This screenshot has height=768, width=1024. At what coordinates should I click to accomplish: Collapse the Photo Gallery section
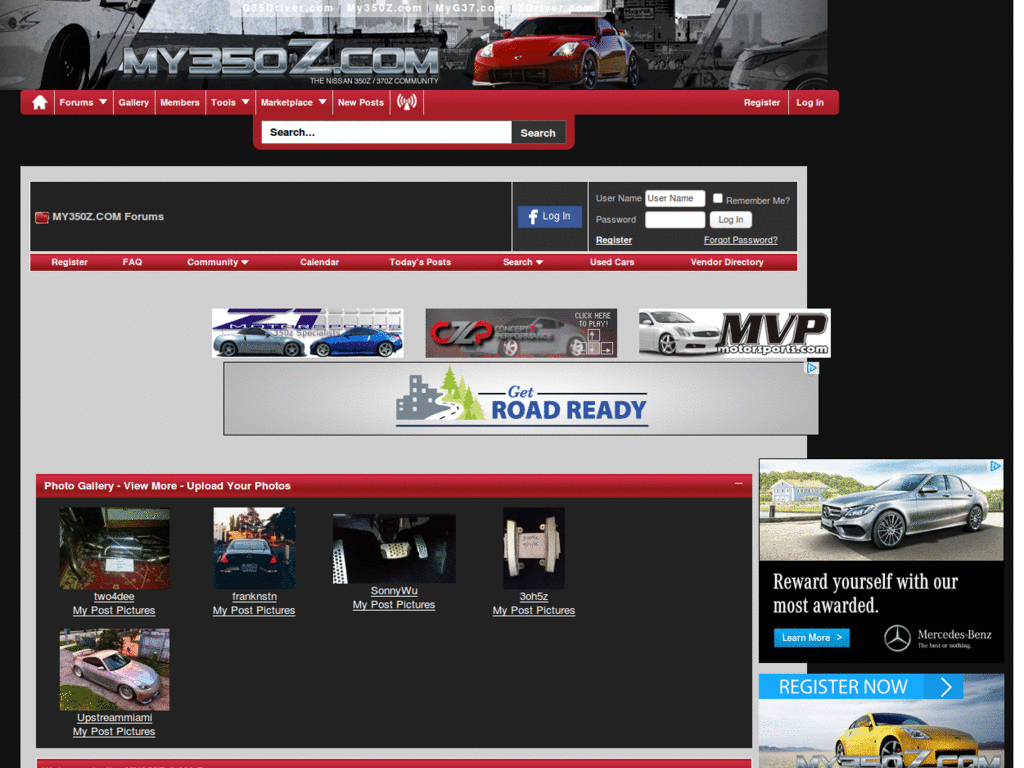coord(737,486)
